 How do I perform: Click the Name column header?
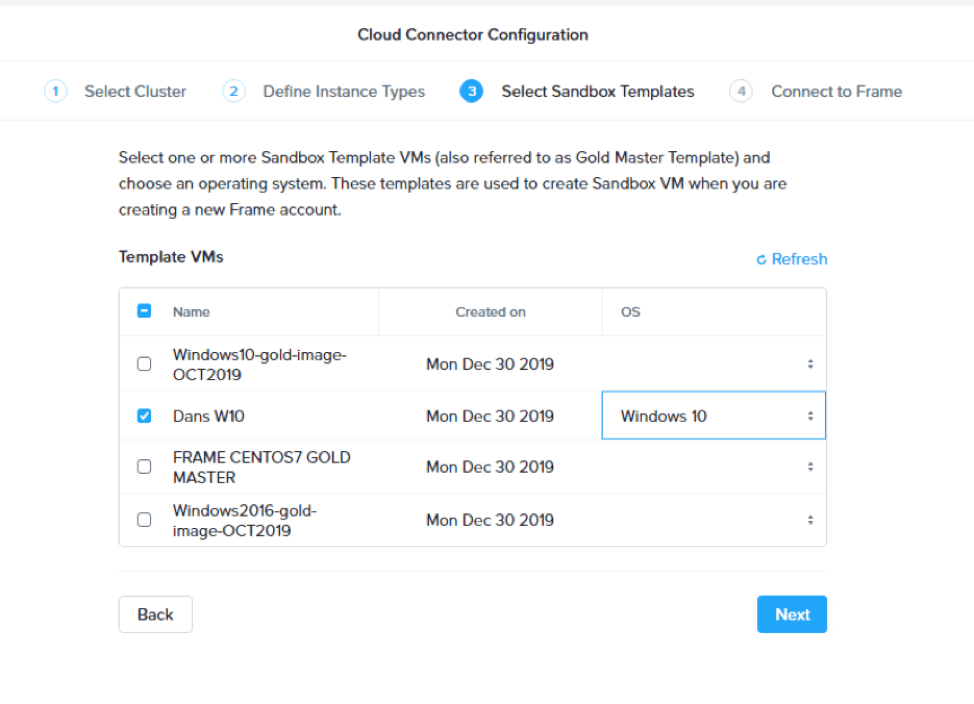click(x=191, y=312)
